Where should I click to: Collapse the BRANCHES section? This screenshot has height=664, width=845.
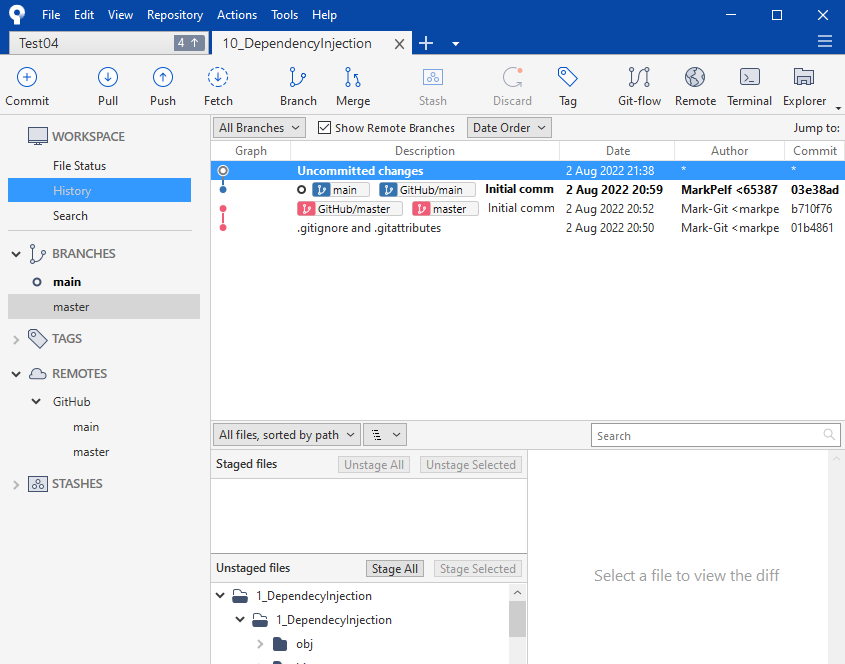(x=16, y=254)
